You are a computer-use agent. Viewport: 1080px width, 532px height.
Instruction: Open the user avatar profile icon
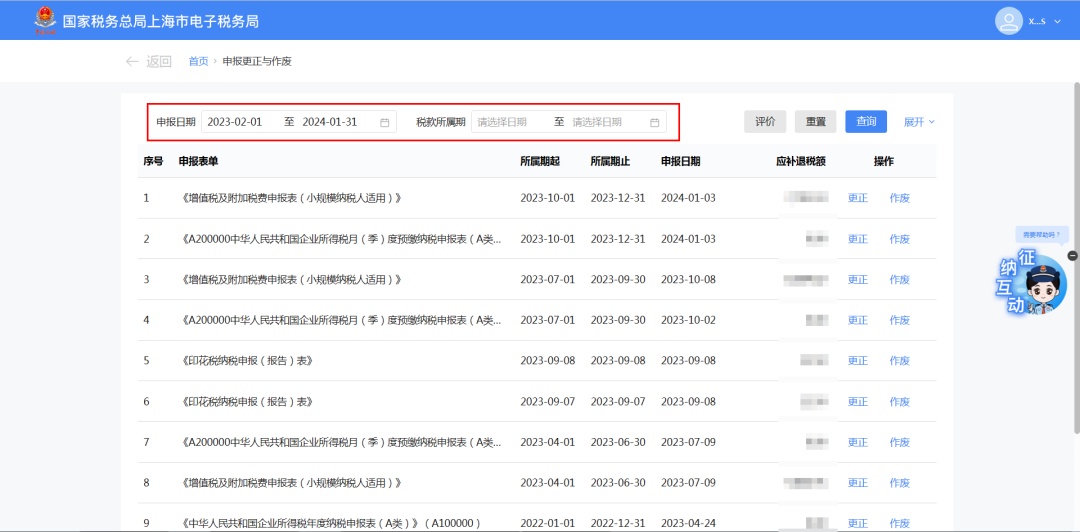pyautogui.click(x=1008, y=20)
